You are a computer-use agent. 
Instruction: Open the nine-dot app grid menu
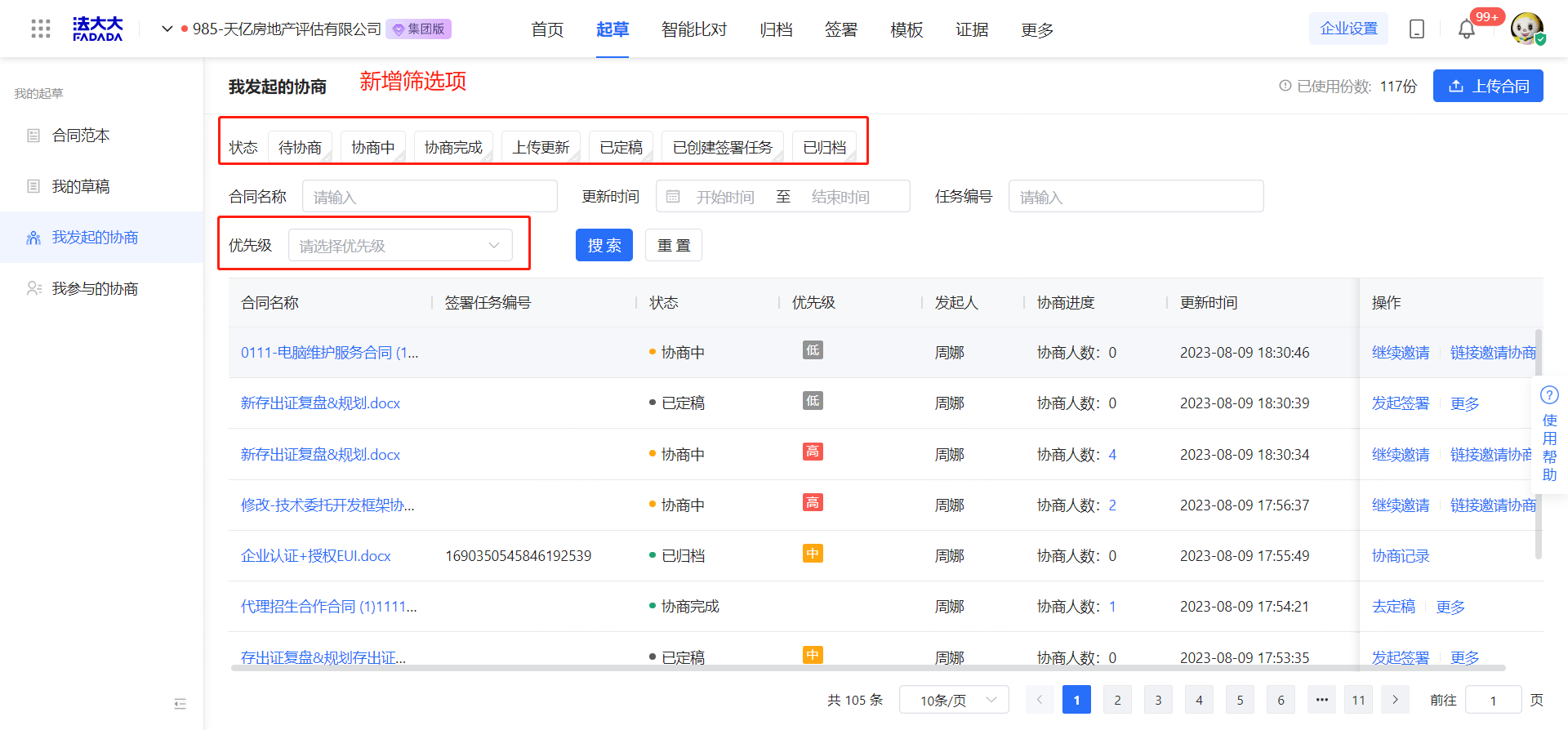[x=41, y=29]
